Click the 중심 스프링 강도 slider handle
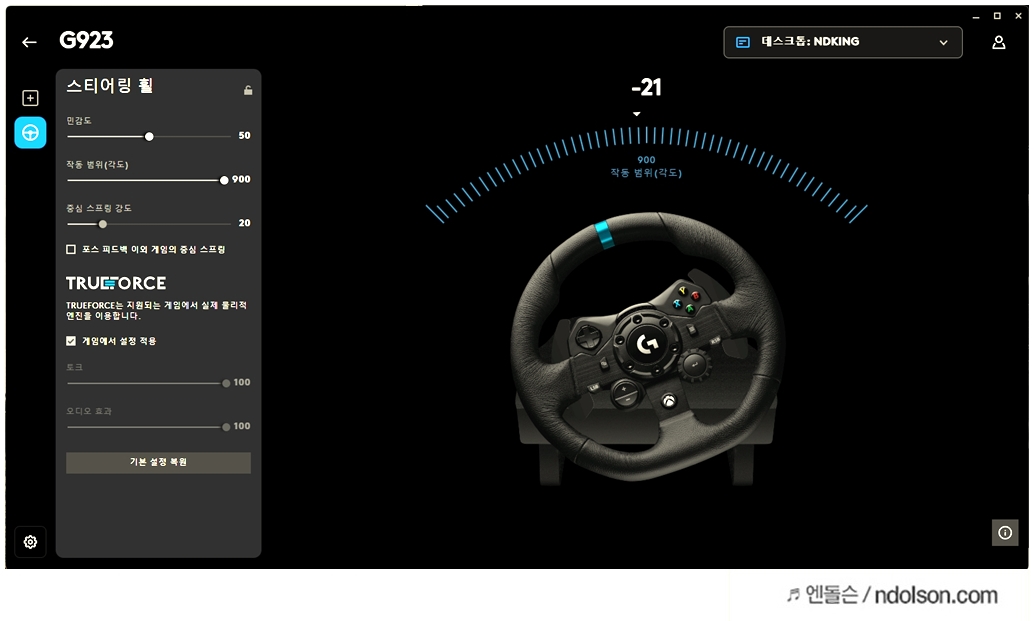Viewport: 1034px width, 621px height. [x=102, y=224]
